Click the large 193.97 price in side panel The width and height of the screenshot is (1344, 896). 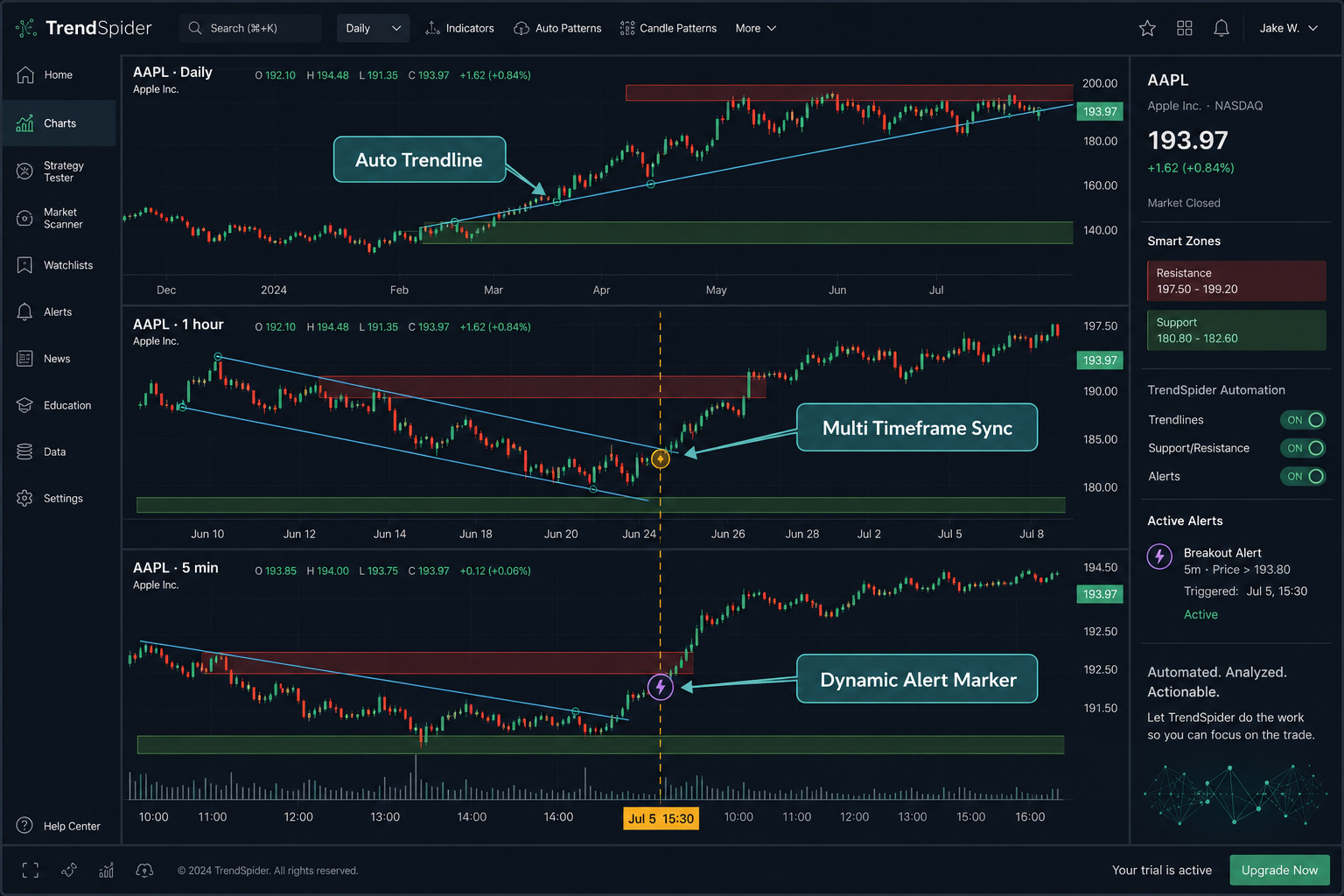coord(1188,140)
